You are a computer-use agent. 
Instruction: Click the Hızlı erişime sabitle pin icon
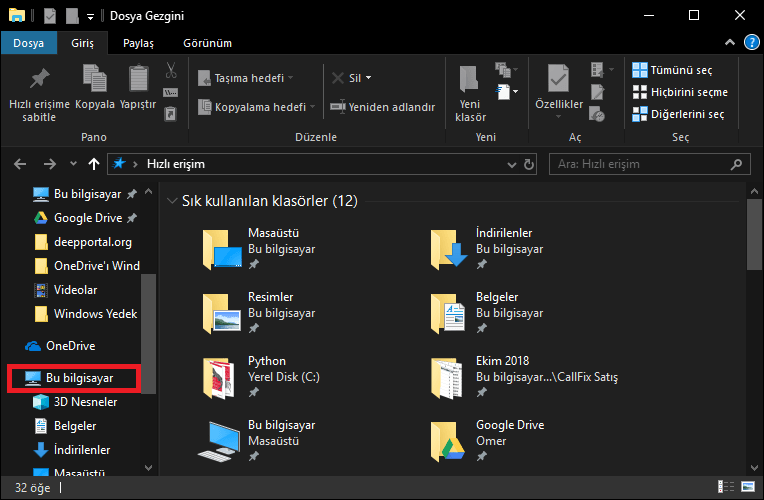(40, 80)
